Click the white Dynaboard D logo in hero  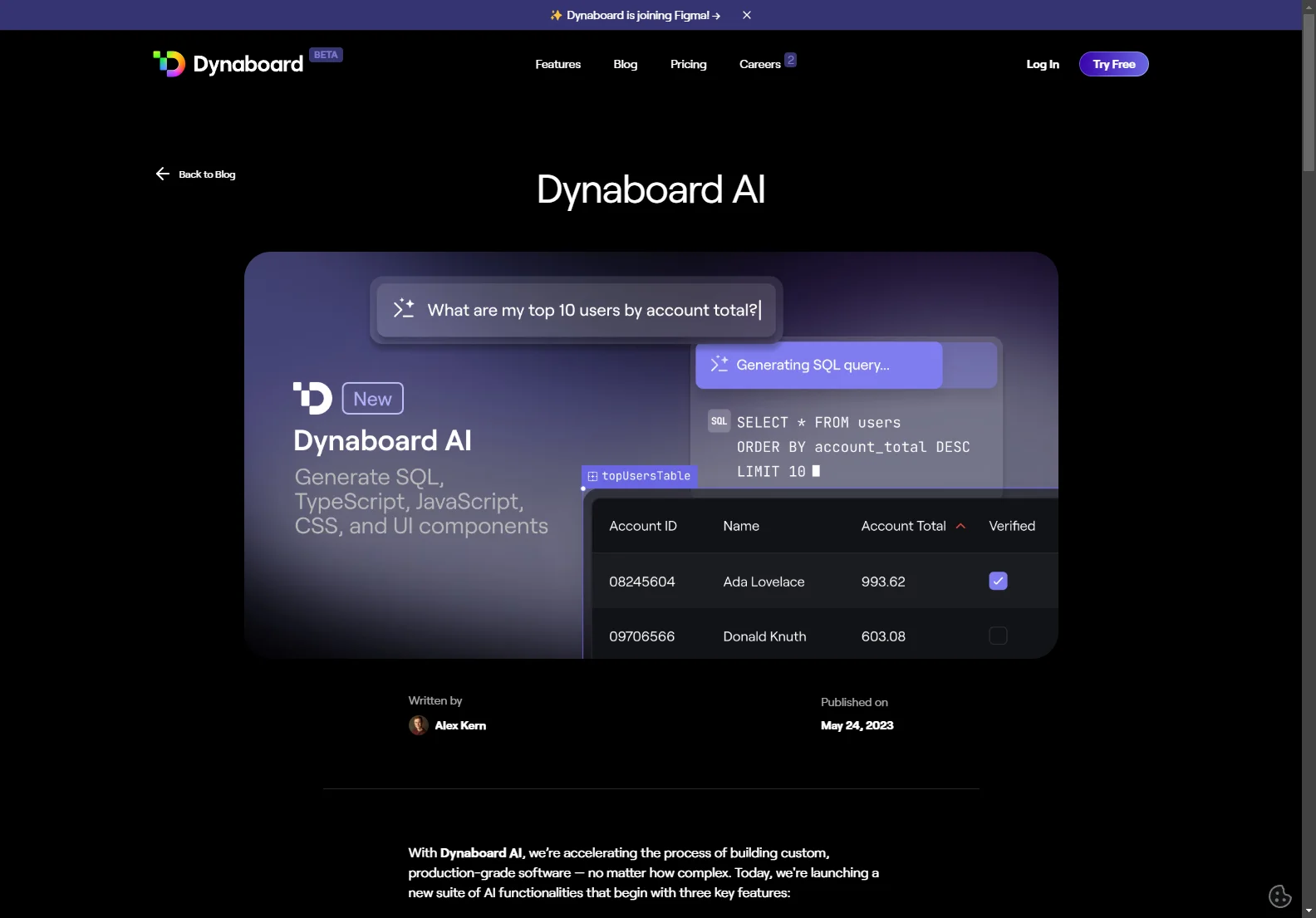tap(312, 398)
